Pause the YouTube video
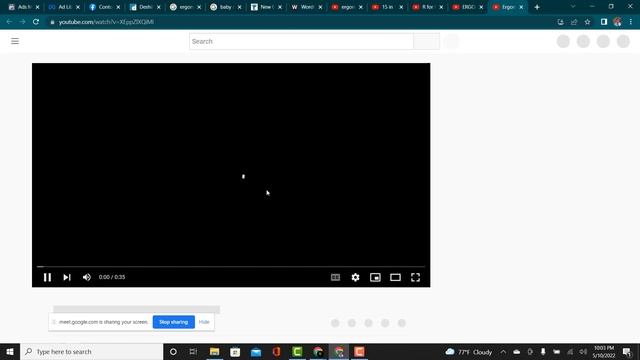 [47, 277]
